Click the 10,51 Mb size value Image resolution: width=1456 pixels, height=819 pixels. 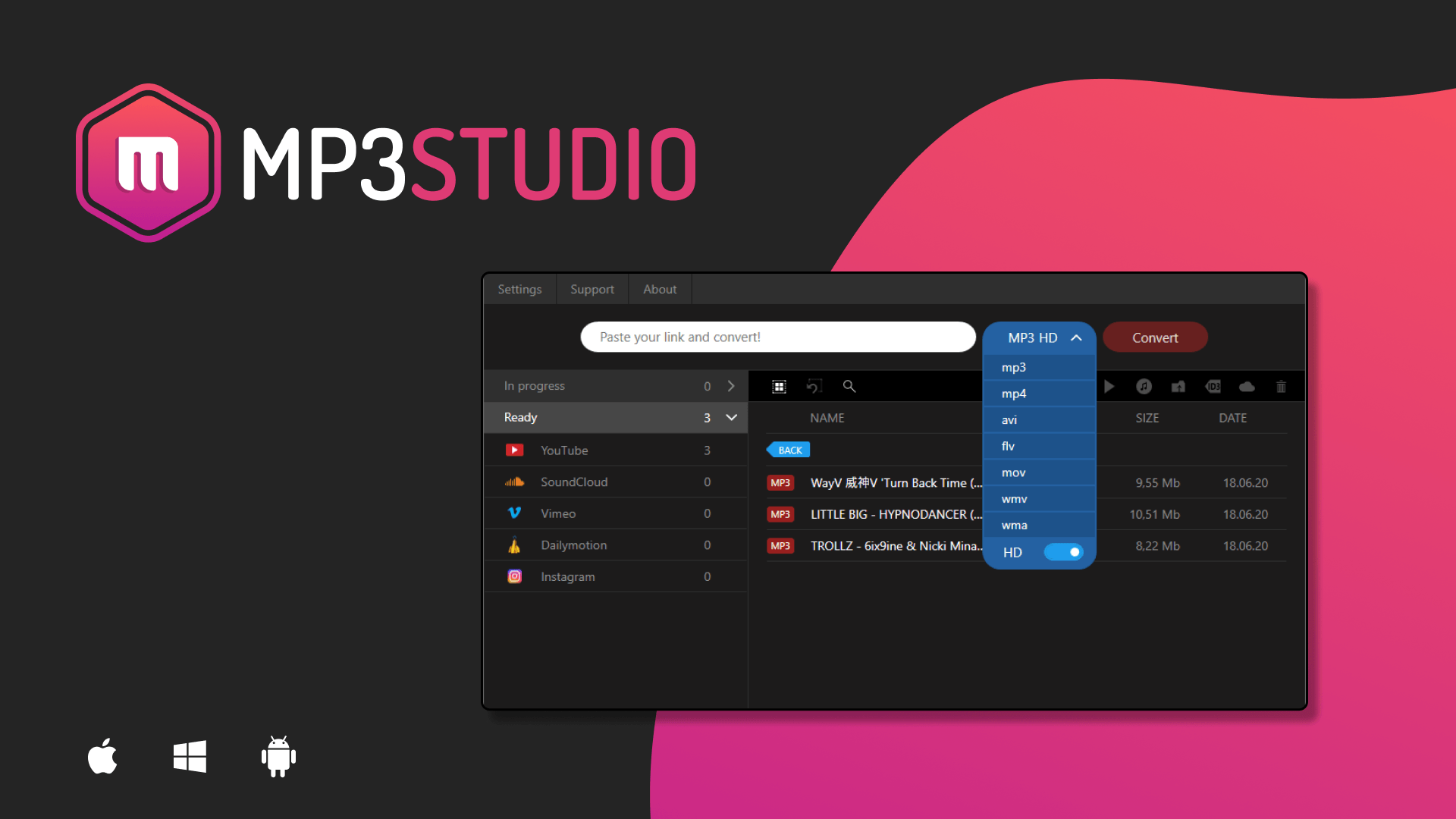(1155, 514)
